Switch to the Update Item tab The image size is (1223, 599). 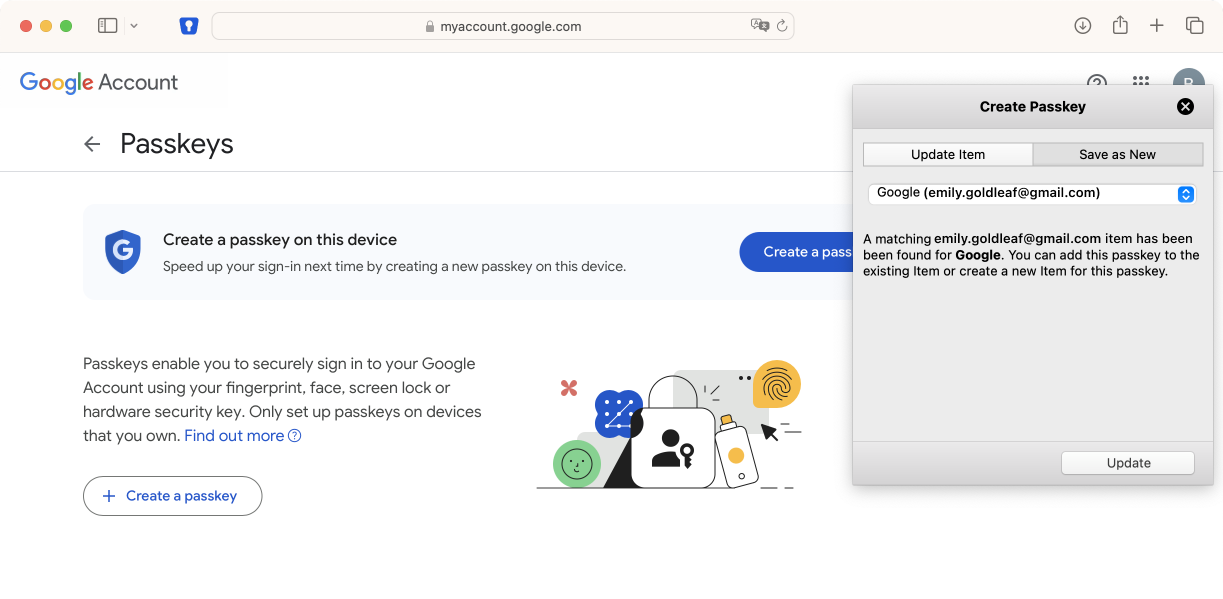point(948,154)
